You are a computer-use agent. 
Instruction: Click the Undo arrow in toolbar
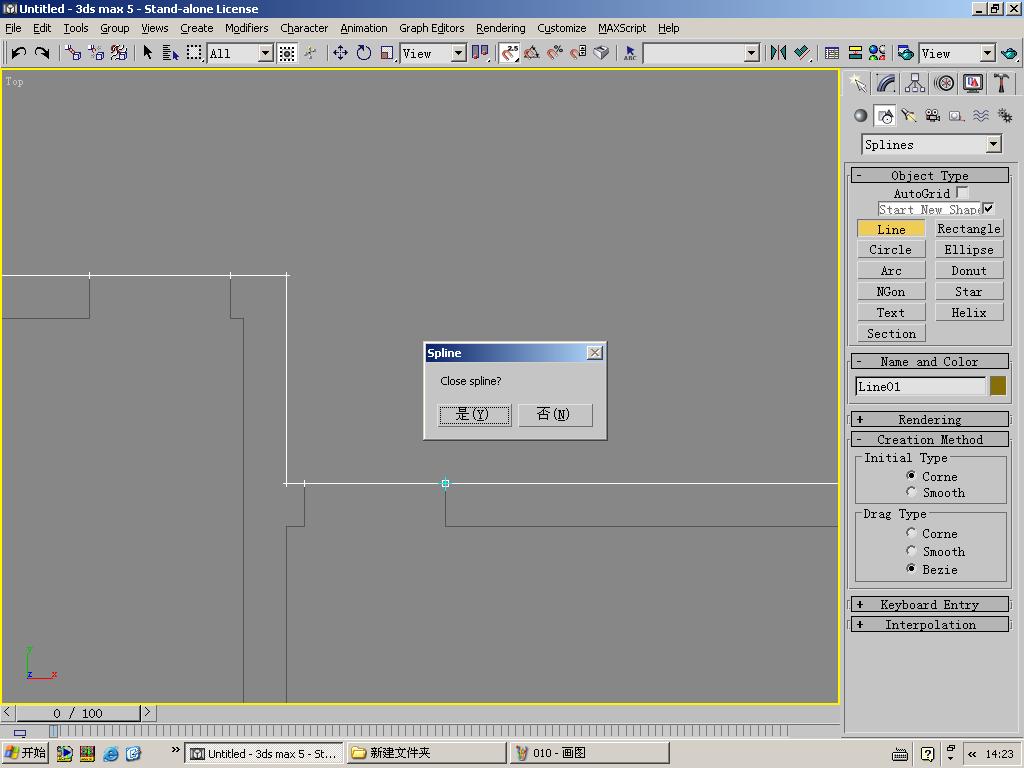click(x=18, y=53)
